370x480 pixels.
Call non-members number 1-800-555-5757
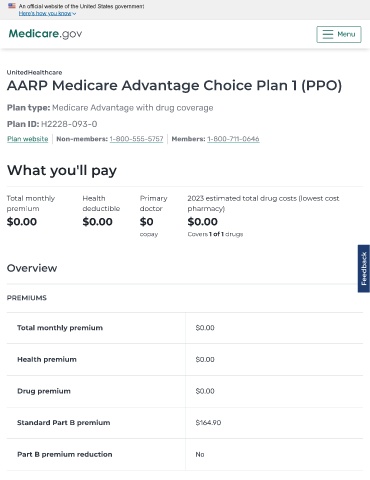click(136, 139)
